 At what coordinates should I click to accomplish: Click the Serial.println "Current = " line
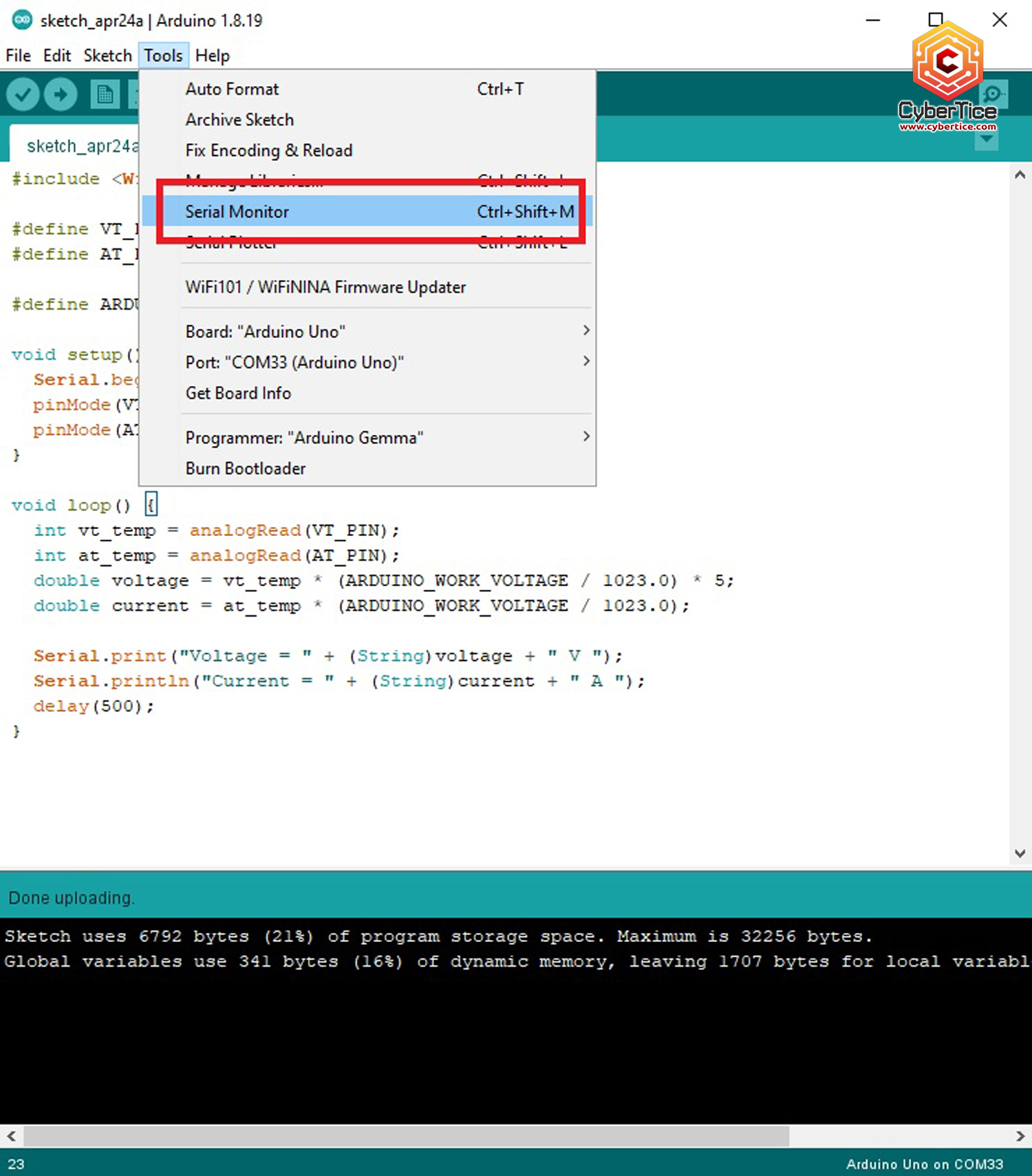click(x=339, y=681)
